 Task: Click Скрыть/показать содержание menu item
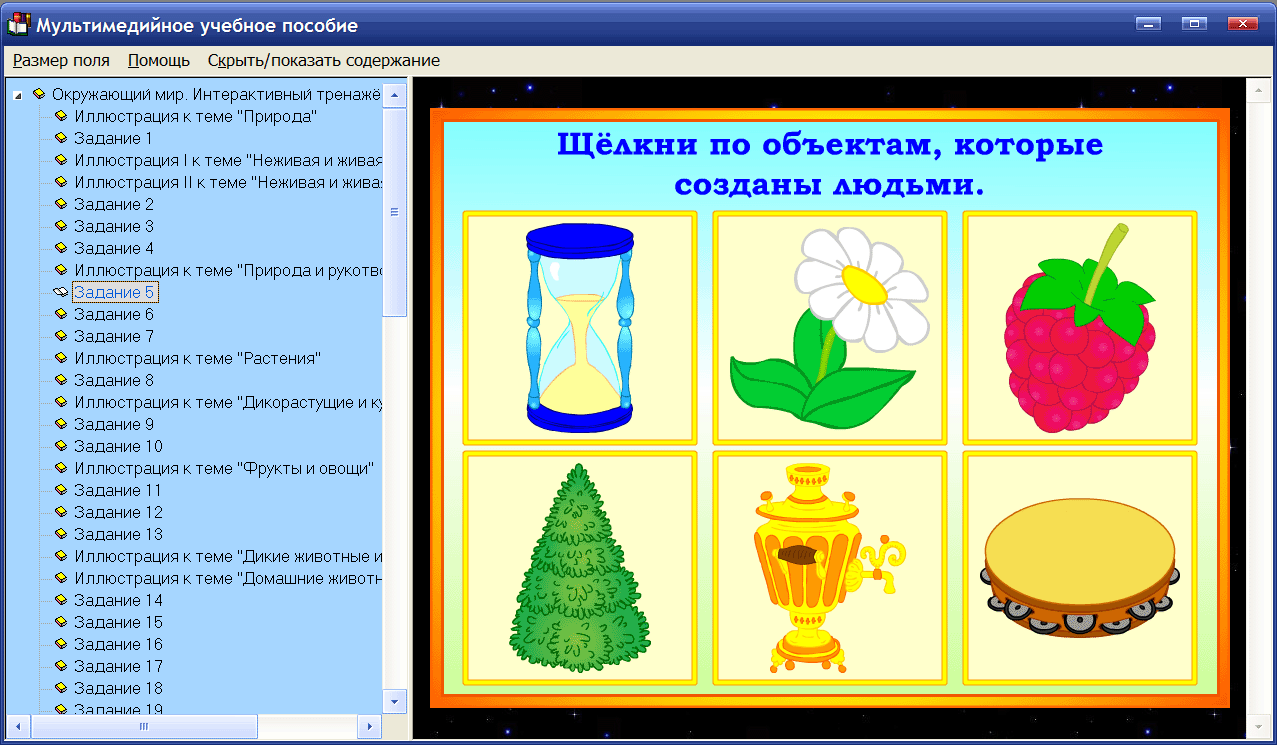tap(324, 60)
